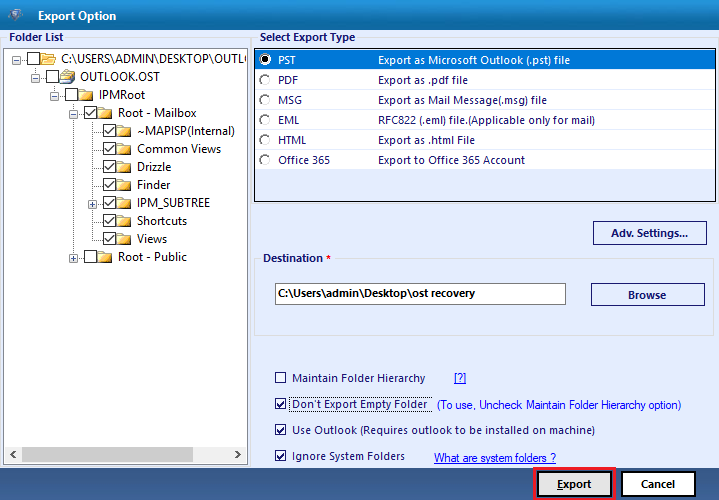Uncheck Ignore System Folders option
Image resolution: width=719 pixels, height=500 pixels.
tap(280, 456)
